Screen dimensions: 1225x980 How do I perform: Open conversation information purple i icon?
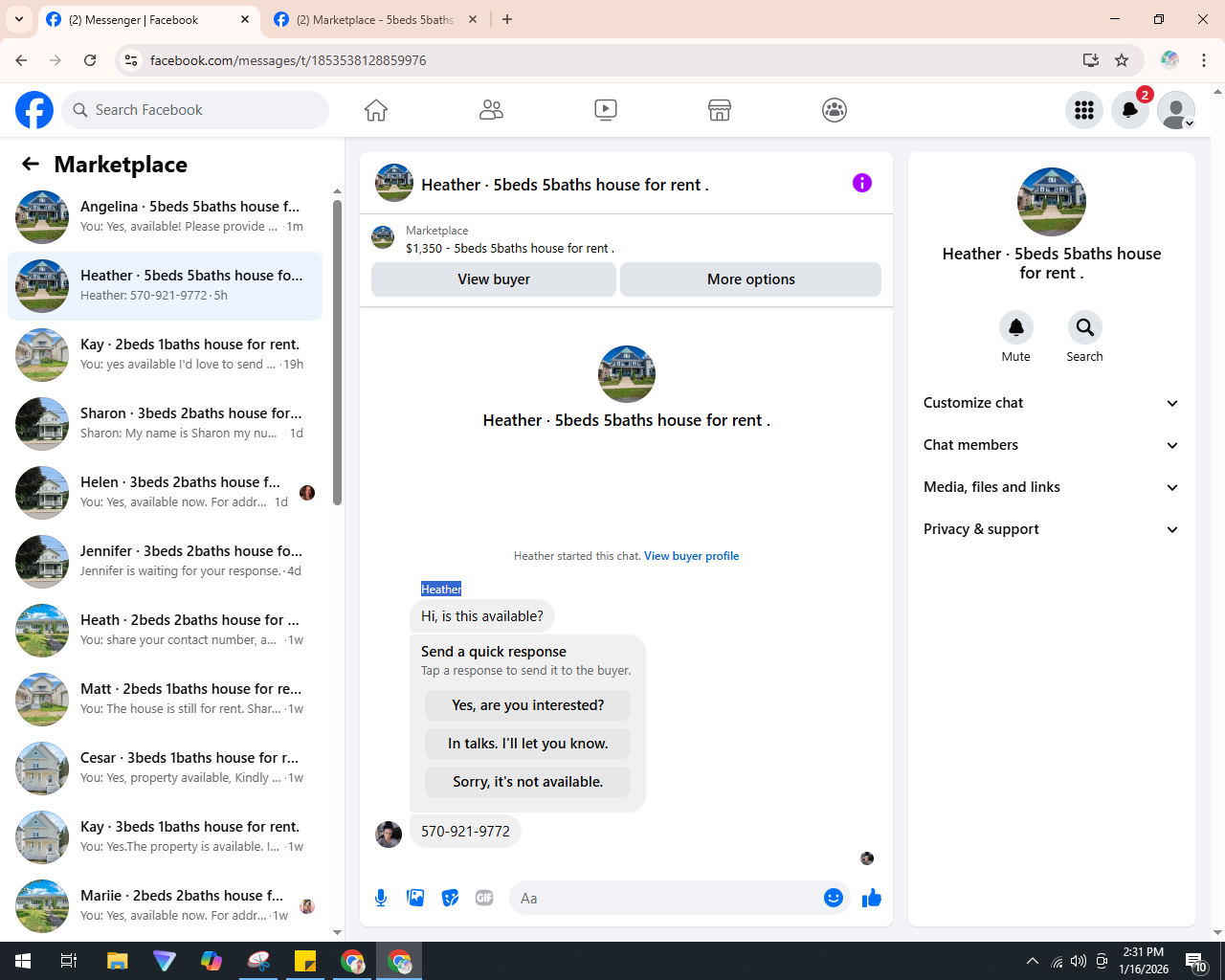(862, 183)
